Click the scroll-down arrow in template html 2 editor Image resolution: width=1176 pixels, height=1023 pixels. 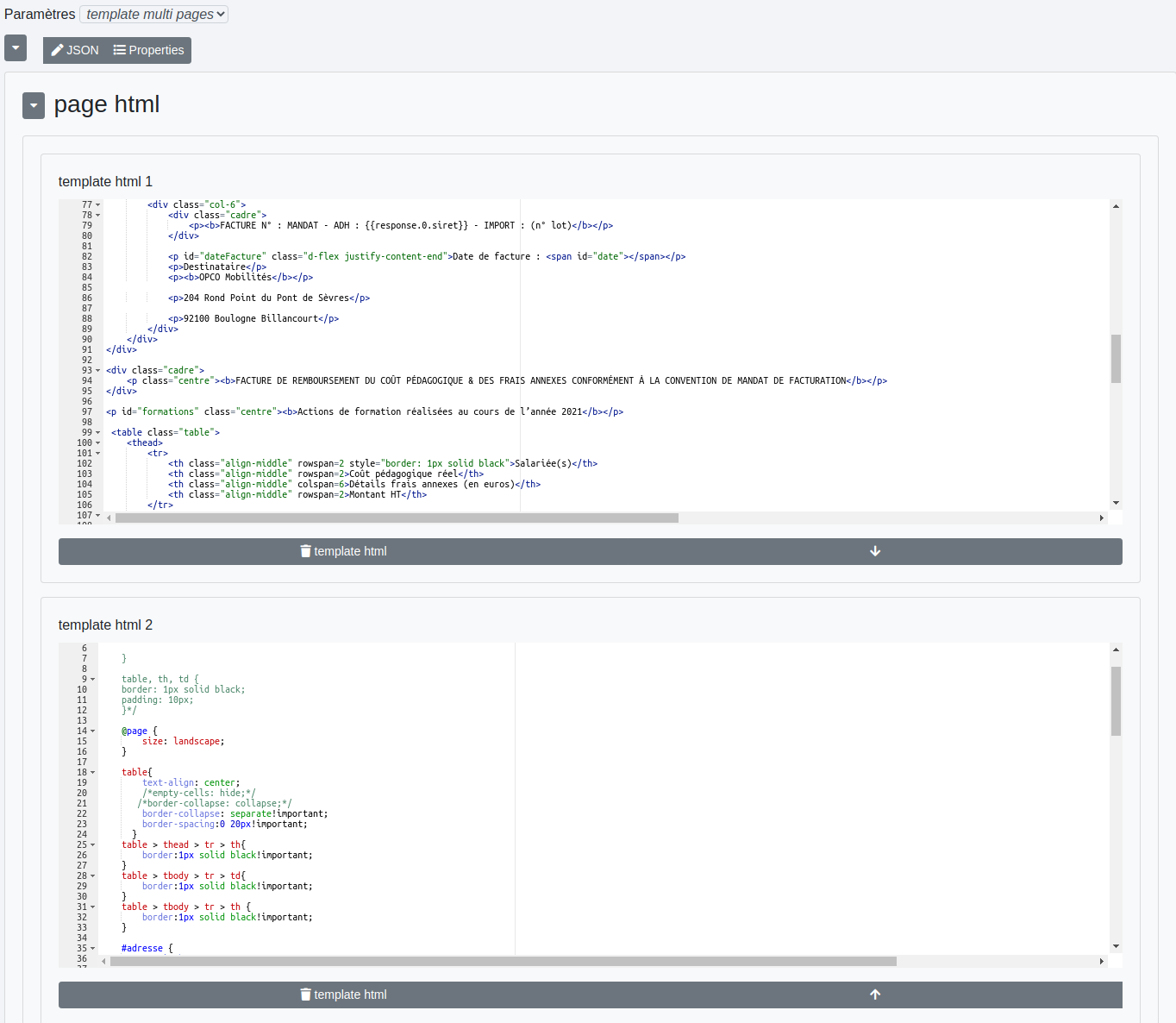1116,946
